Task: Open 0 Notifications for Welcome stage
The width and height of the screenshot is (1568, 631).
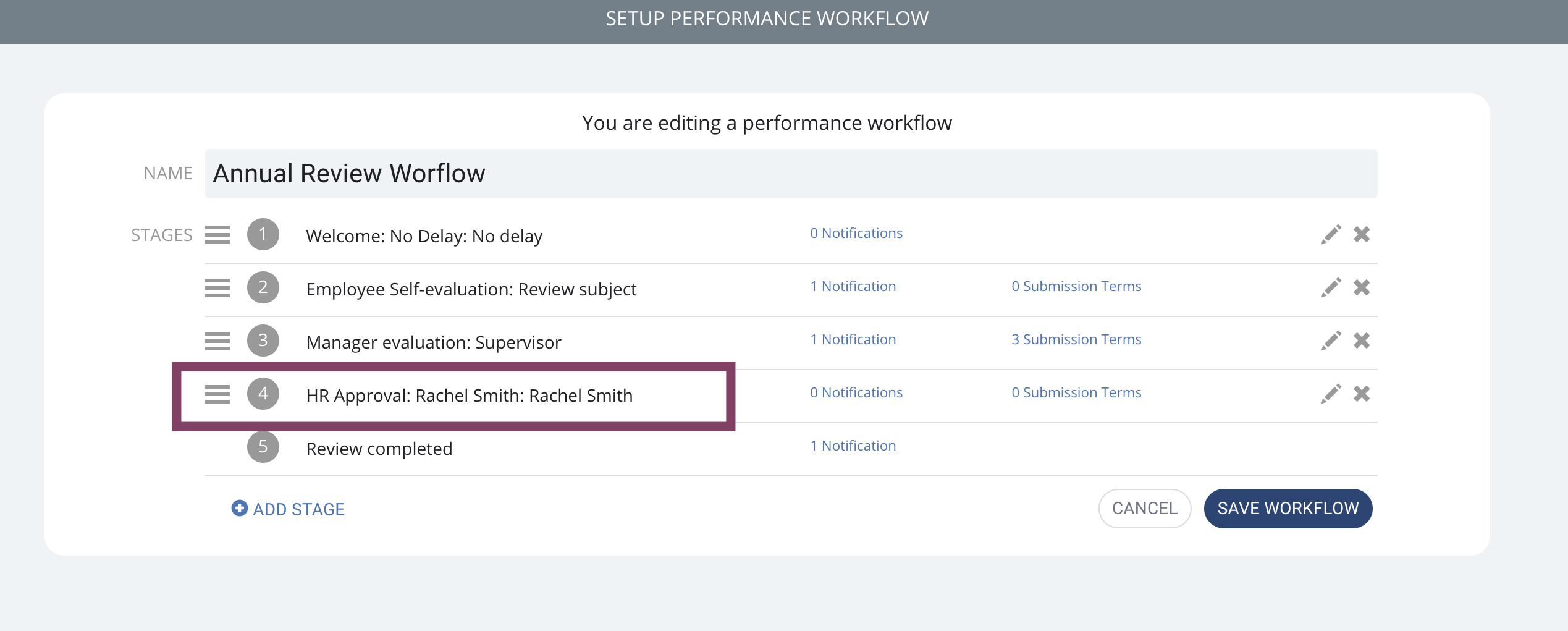Action: click(856, 233)
